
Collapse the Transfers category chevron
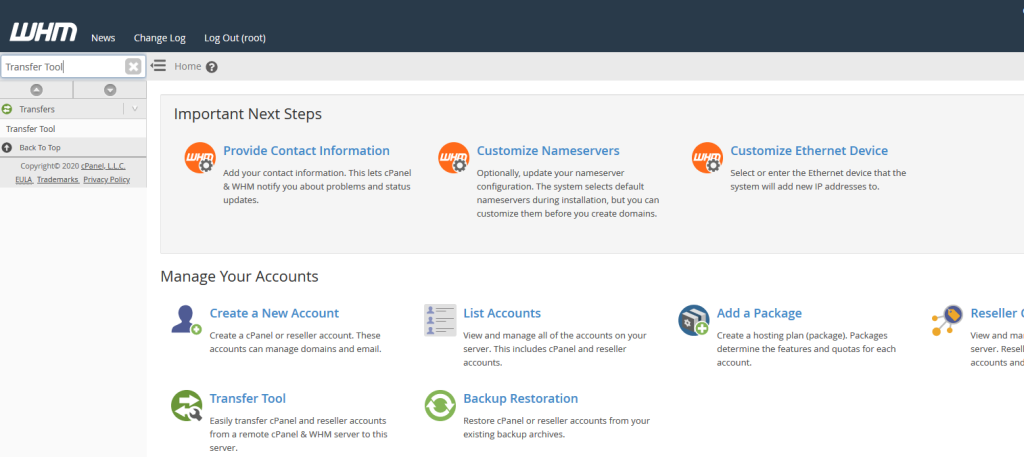click(x=135, y=109)
